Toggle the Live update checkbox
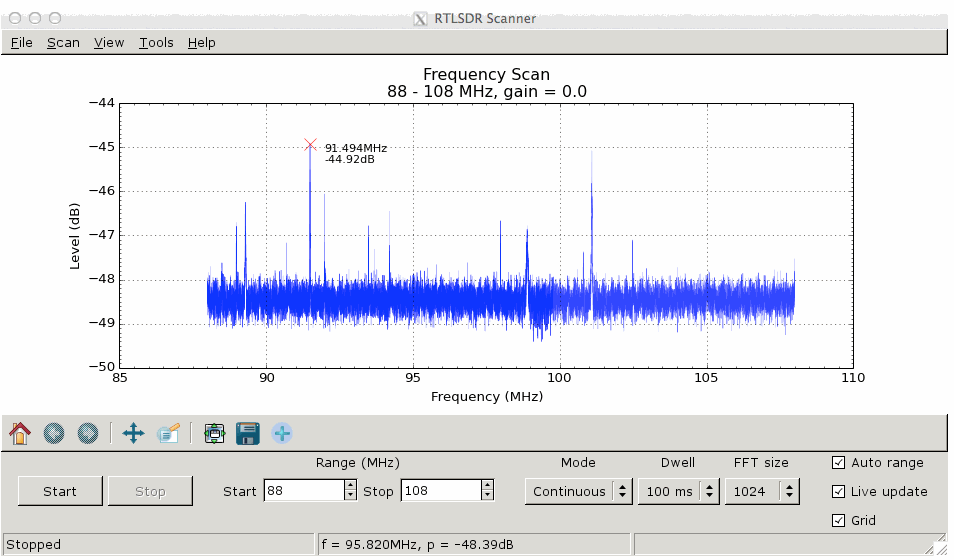 click(838, 491)
